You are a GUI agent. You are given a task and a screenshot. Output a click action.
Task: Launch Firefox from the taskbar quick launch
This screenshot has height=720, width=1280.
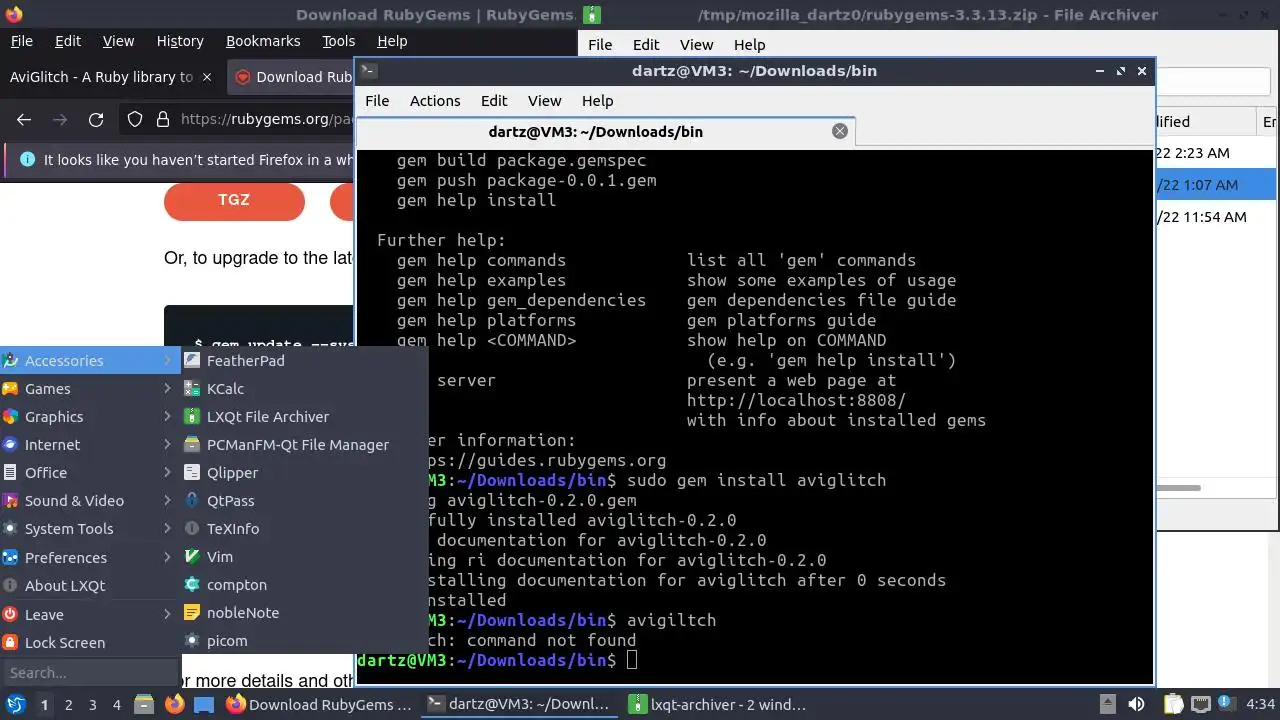174,704
